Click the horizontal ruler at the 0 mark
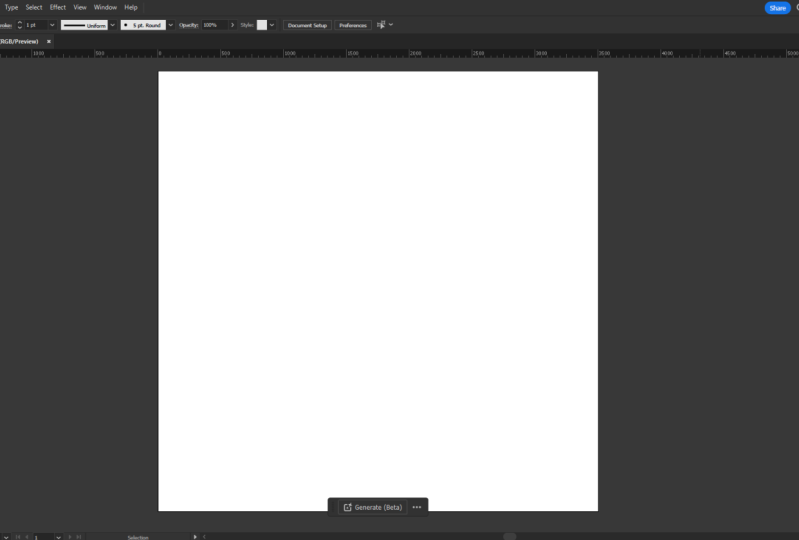The width and height of the screenshot is (799, 540). click(159, 53)
